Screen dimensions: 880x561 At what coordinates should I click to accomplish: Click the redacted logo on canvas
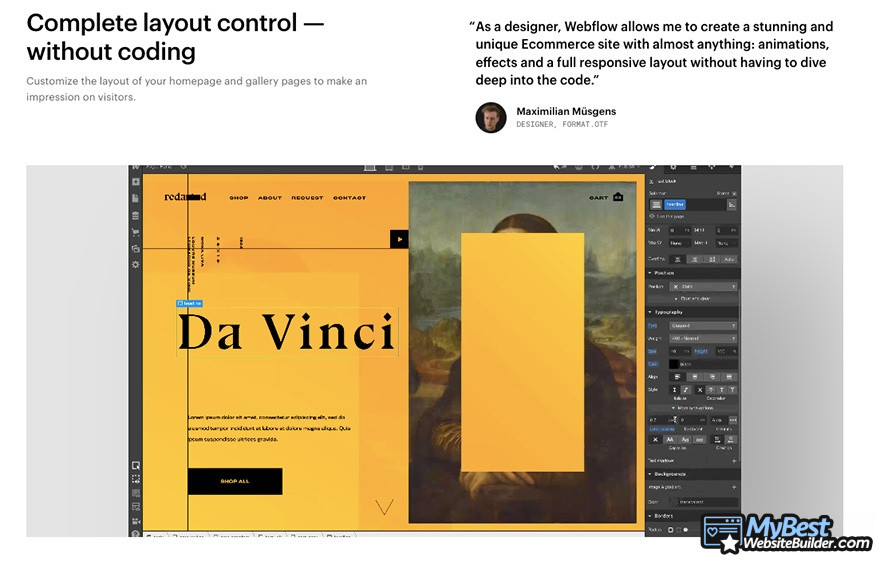tap(185, 197)
